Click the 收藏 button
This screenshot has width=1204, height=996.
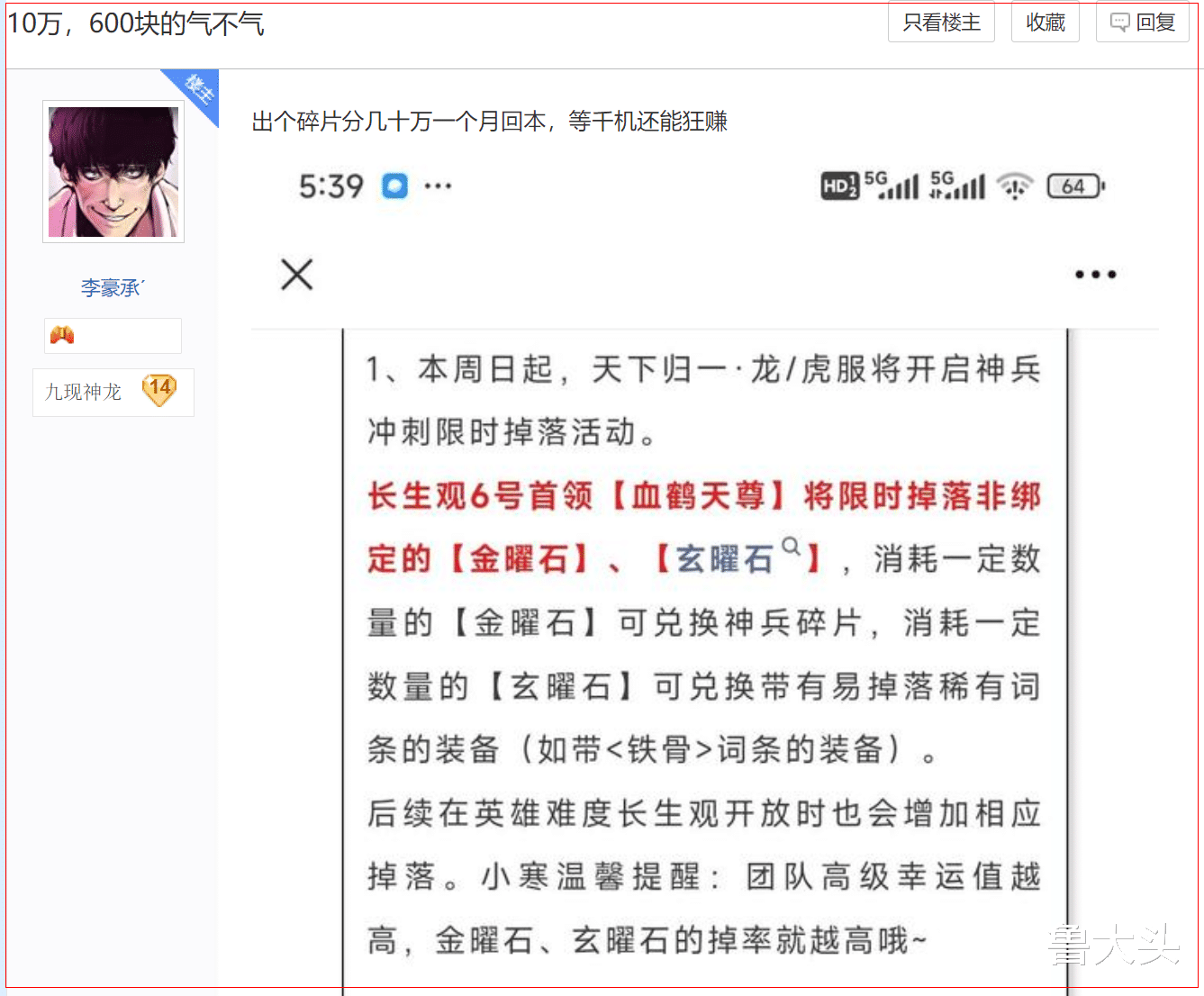tap(1046, 23)
